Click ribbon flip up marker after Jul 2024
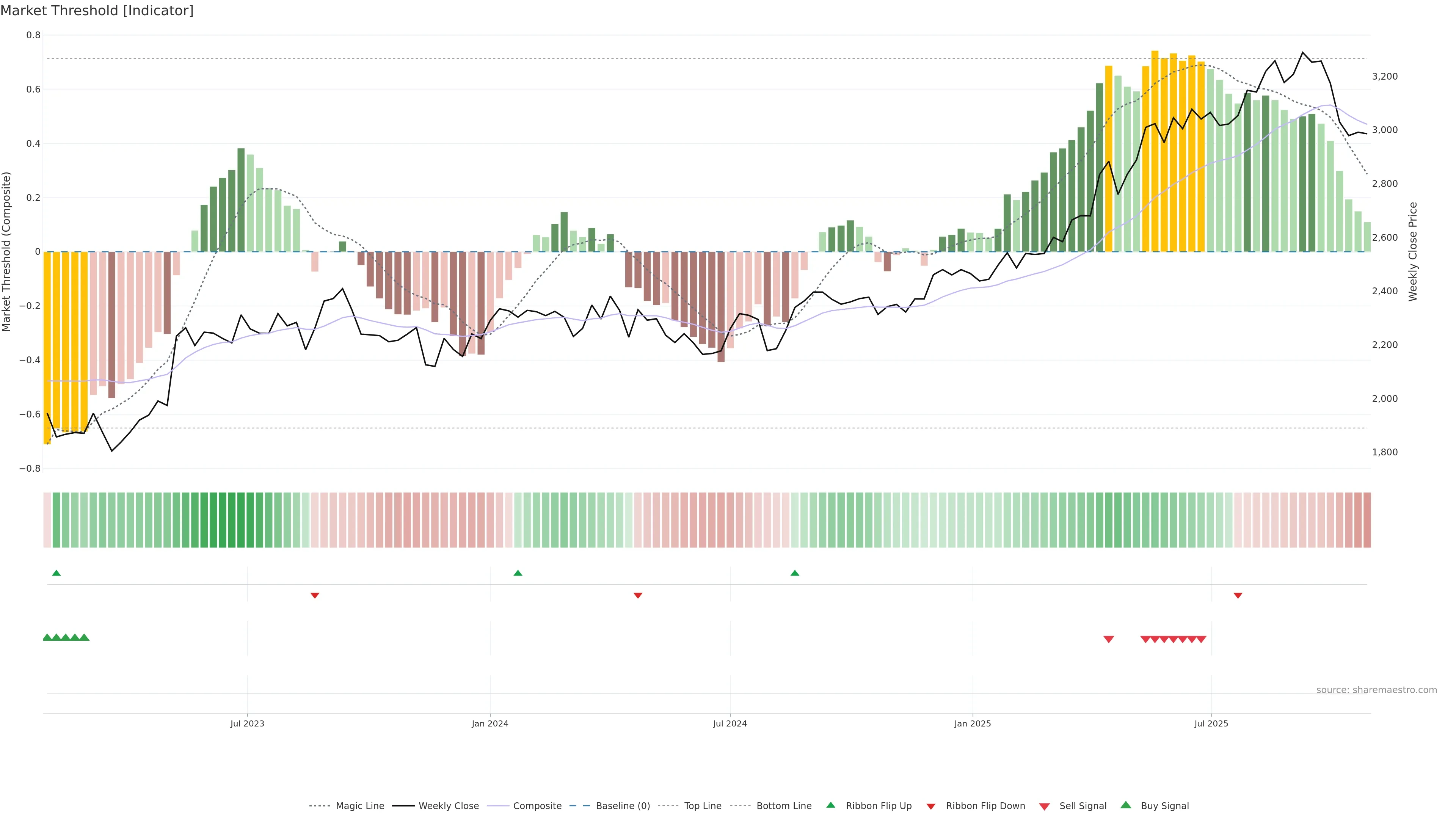Viewport: 1456px width, 819px height. (x=795, y=573)
